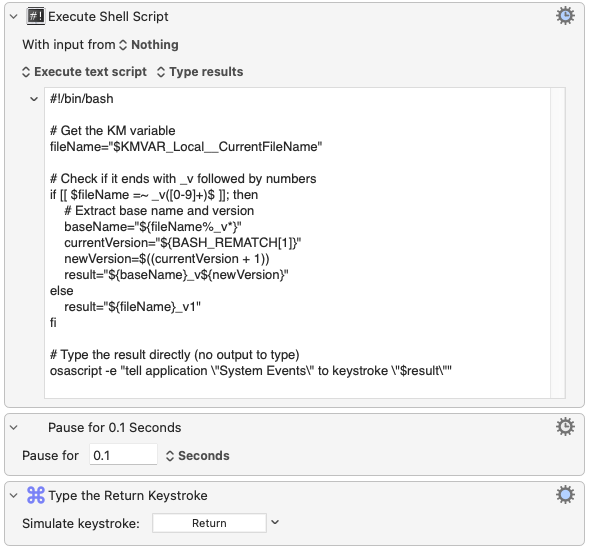Click the shell script terminal icon
Image resolution: width=590 pixels, height=549 pixels.
36,17
